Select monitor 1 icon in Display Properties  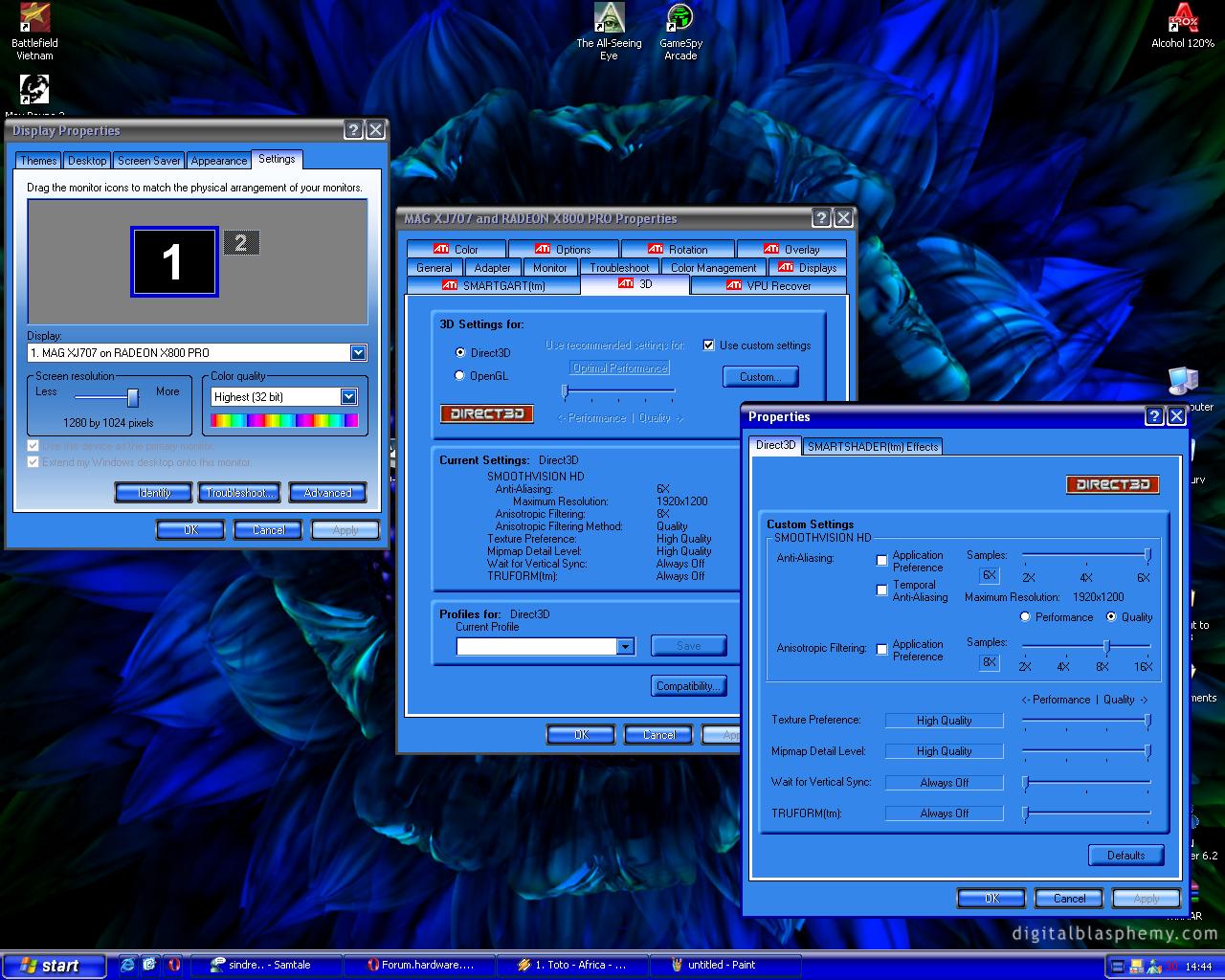tap(174, 262)
